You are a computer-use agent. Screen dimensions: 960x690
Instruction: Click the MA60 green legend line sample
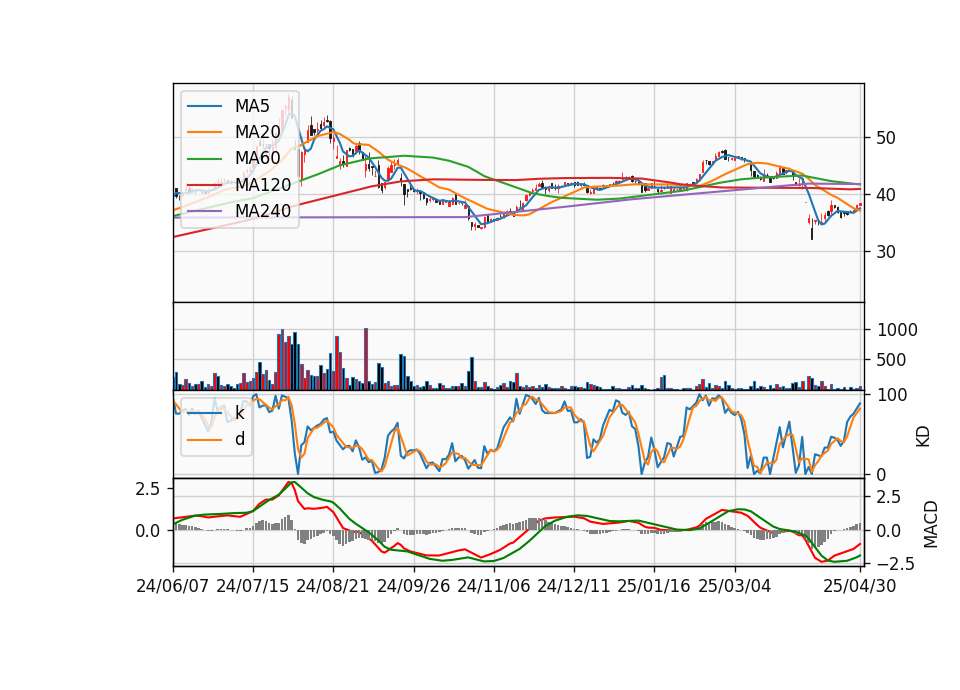[x=205, y=158]
